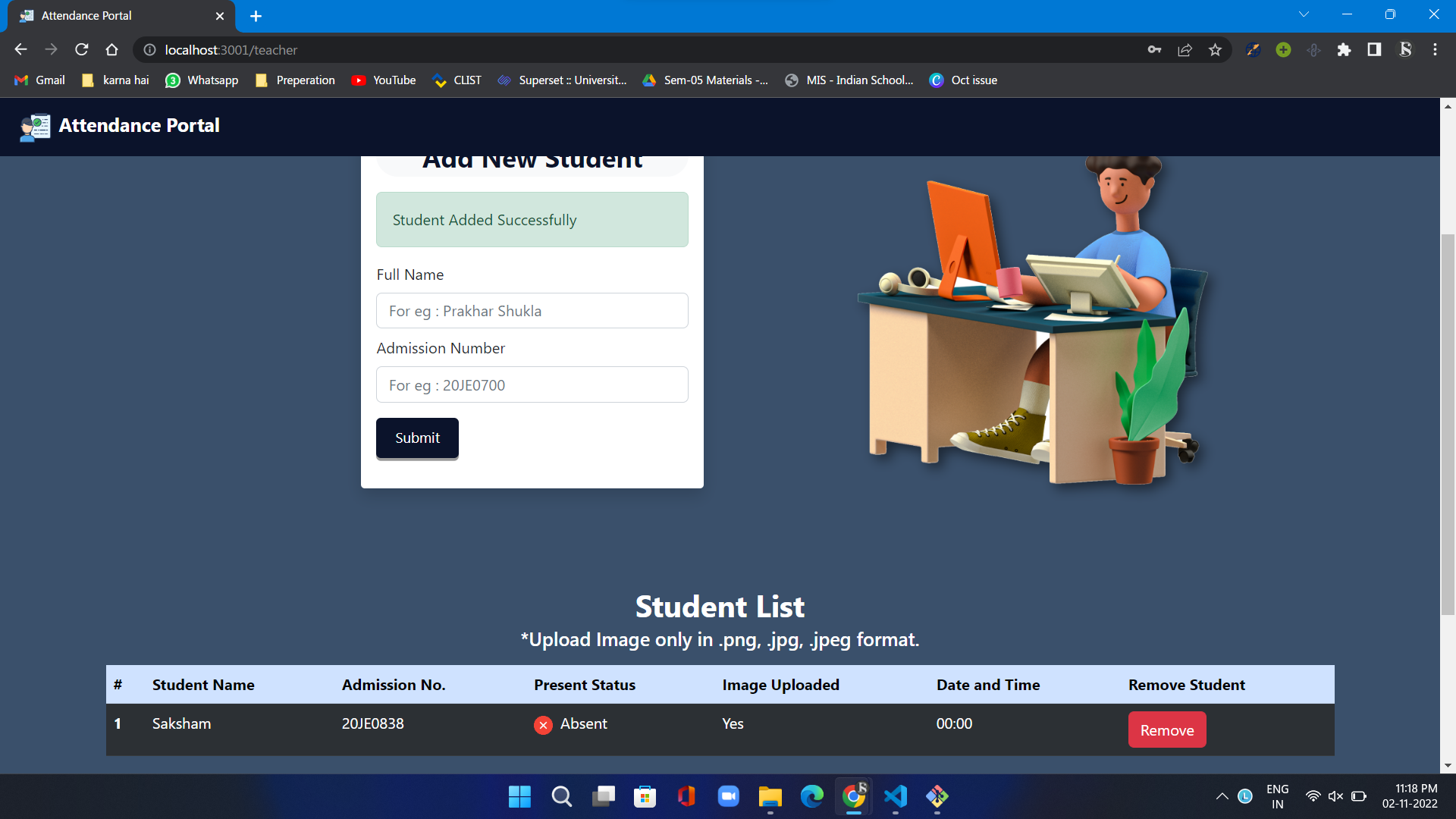Viewport: 1456px width, 819px height.
Task: Toggle the browser side panel icon
Action: click(1374, 50)
